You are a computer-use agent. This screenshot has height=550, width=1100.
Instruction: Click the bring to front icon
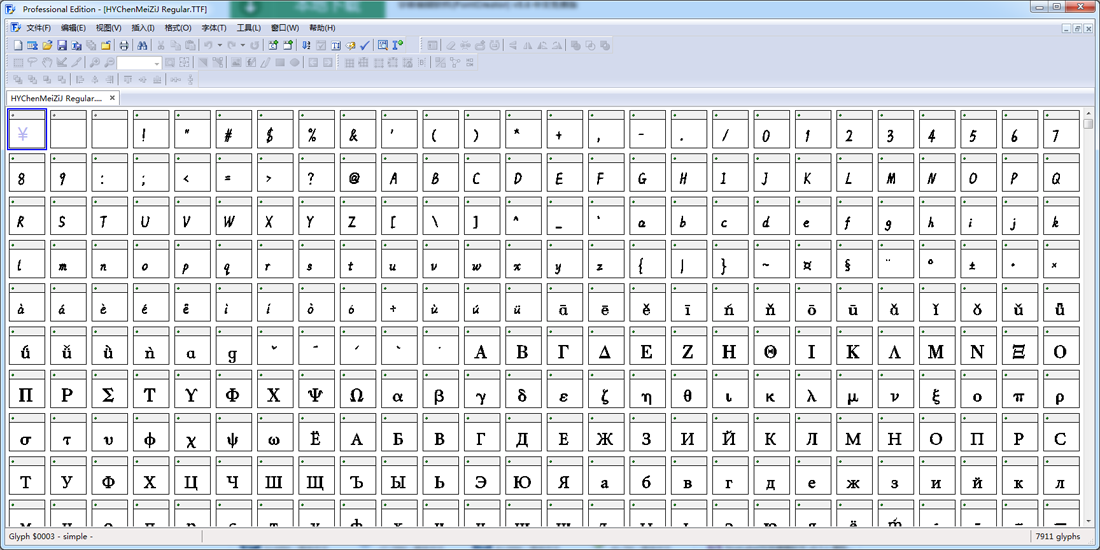pyautogui.click(x=18, y=79)
